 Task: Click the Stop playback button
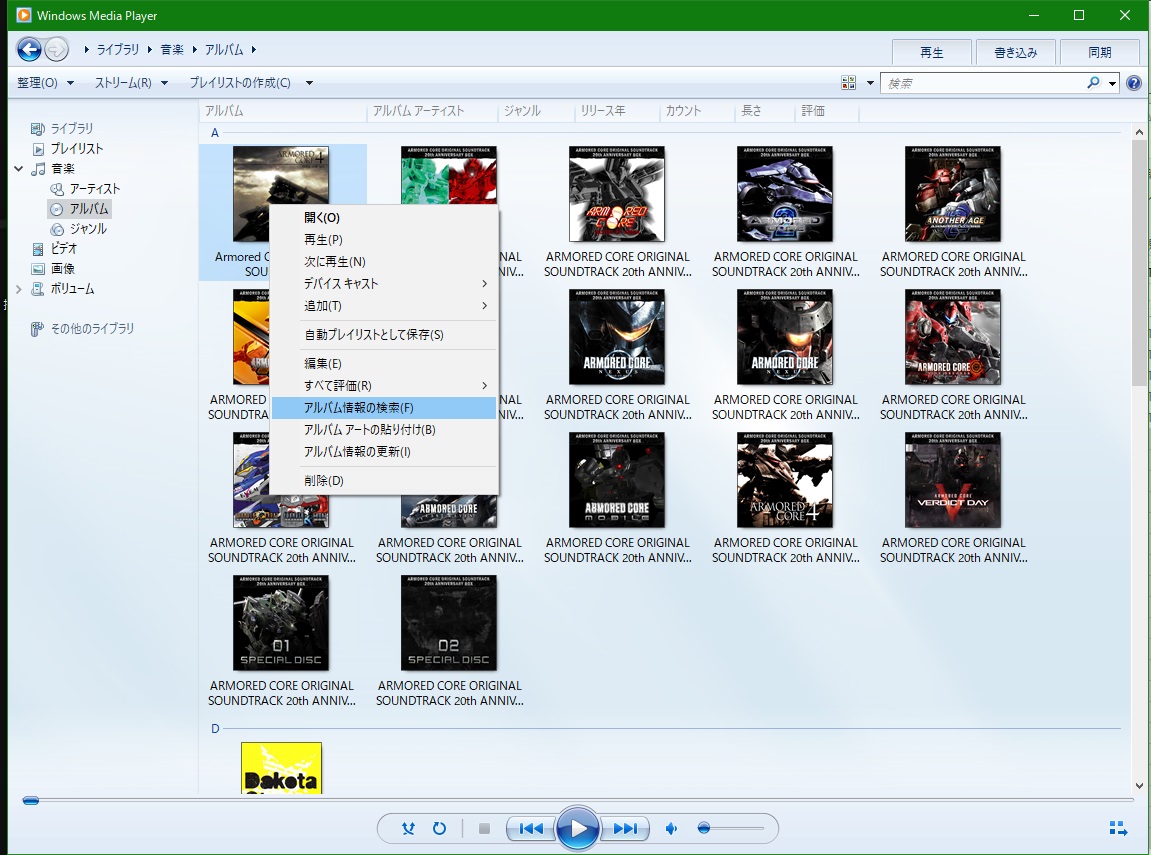pyautogui.click(x=484, y=829)
